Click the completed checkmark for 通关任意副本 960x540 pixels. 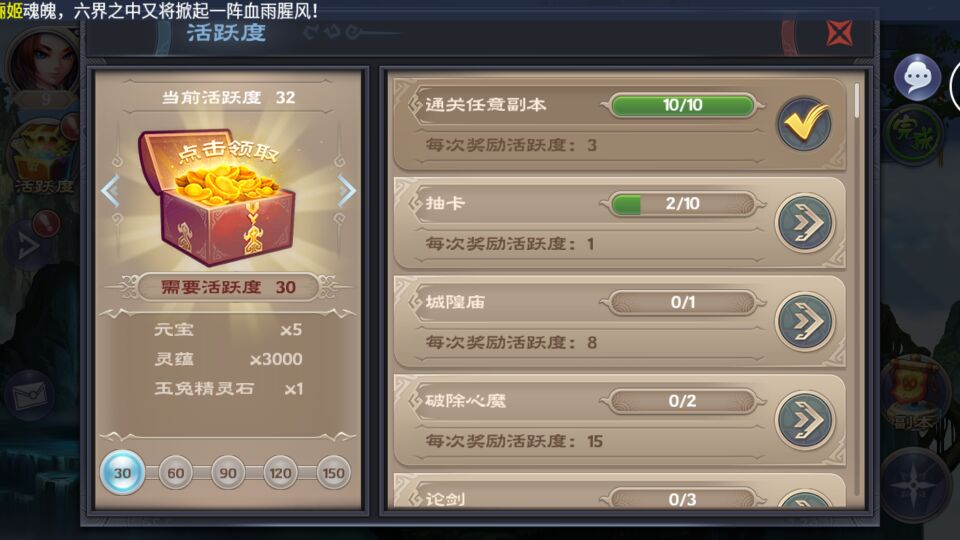point(804,124)
